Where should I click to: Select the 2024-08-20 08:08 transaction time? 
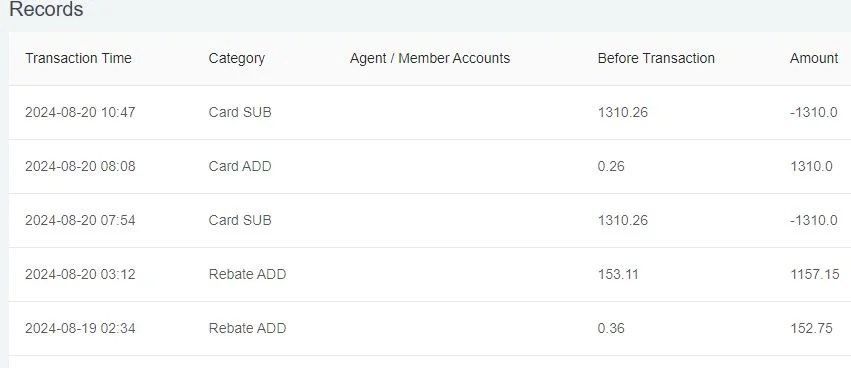click(x=80, y=166)
